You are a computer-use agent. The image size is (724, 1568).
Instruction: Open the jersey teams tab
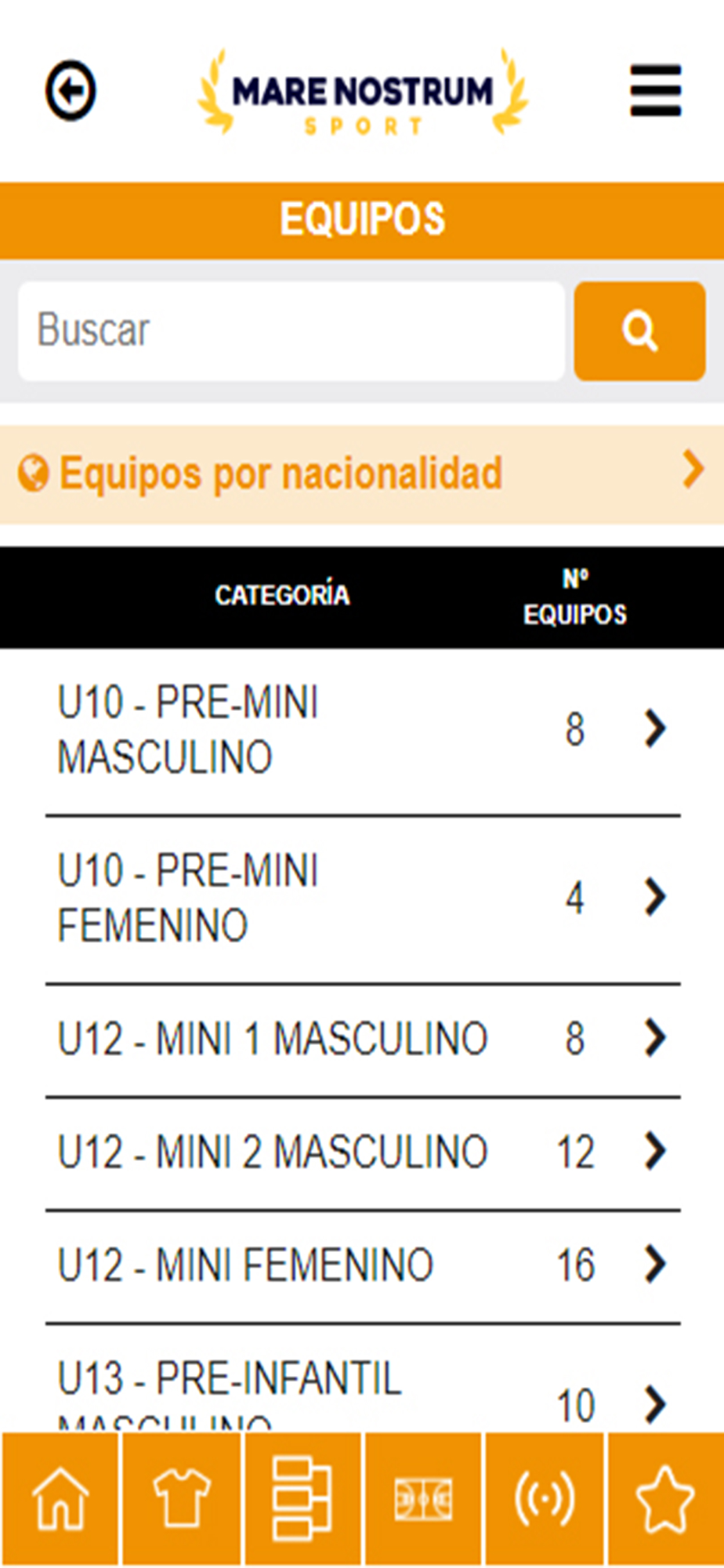[182, 1498]
